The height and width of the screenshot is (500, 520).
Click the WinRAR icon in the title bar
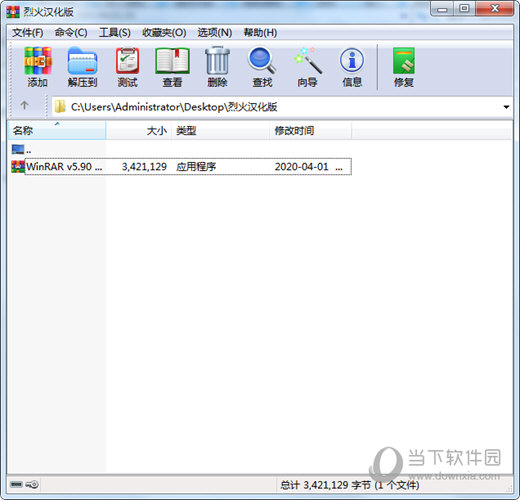point(13,12)
